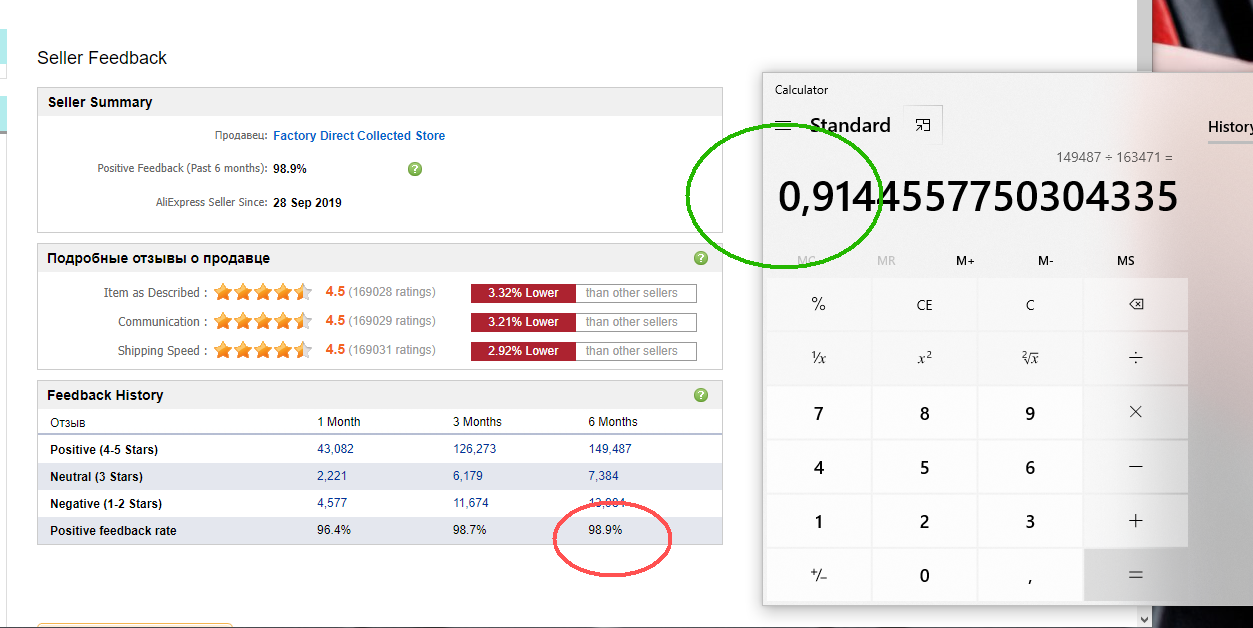Viewport: 1253px width, 628px height.
Task: Open 3 Months negative count 11,674
Action: (x=471, y=503)
